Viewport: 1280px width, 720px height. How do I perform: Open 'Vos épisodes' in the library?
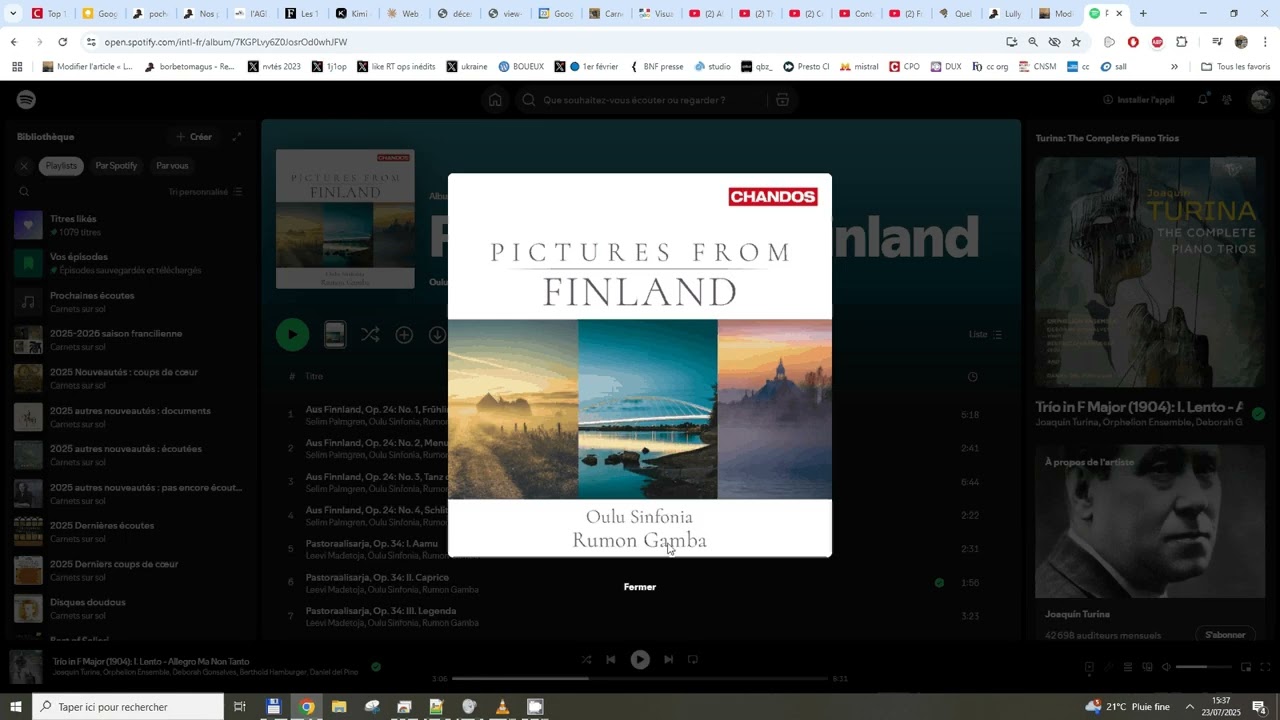(131, 263)
